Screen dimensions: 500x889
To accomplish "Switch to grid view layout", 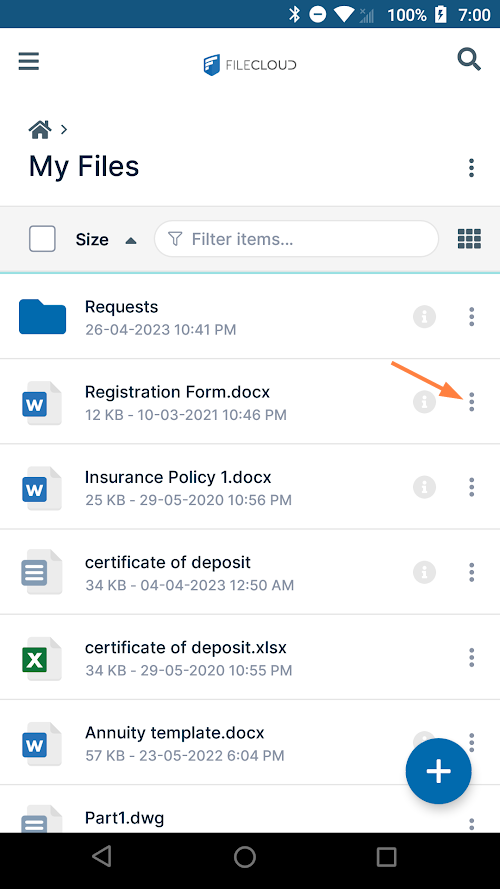I will coord(469,239).
